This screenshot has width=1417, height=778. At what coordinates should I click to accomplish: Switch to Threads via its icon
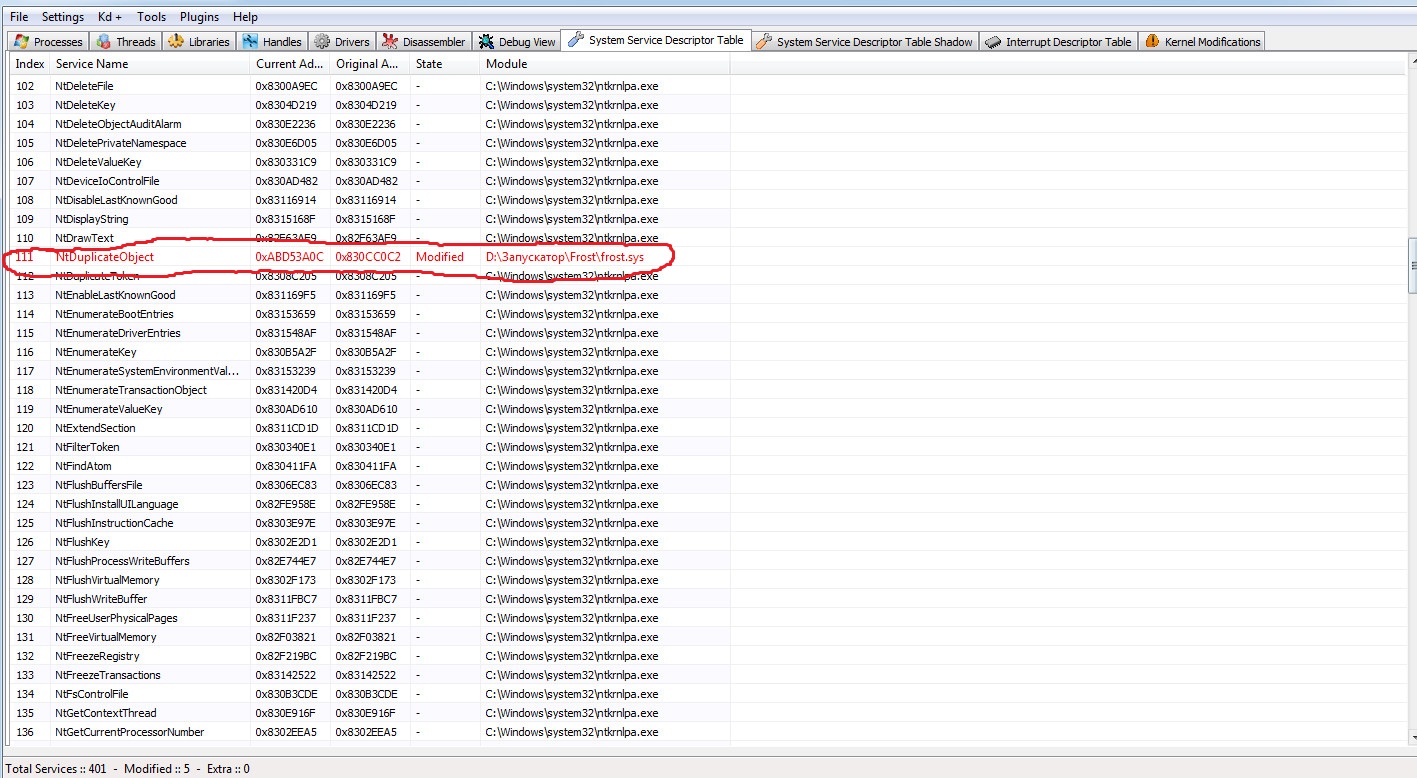pyautogui.click(x=105, y=42)
